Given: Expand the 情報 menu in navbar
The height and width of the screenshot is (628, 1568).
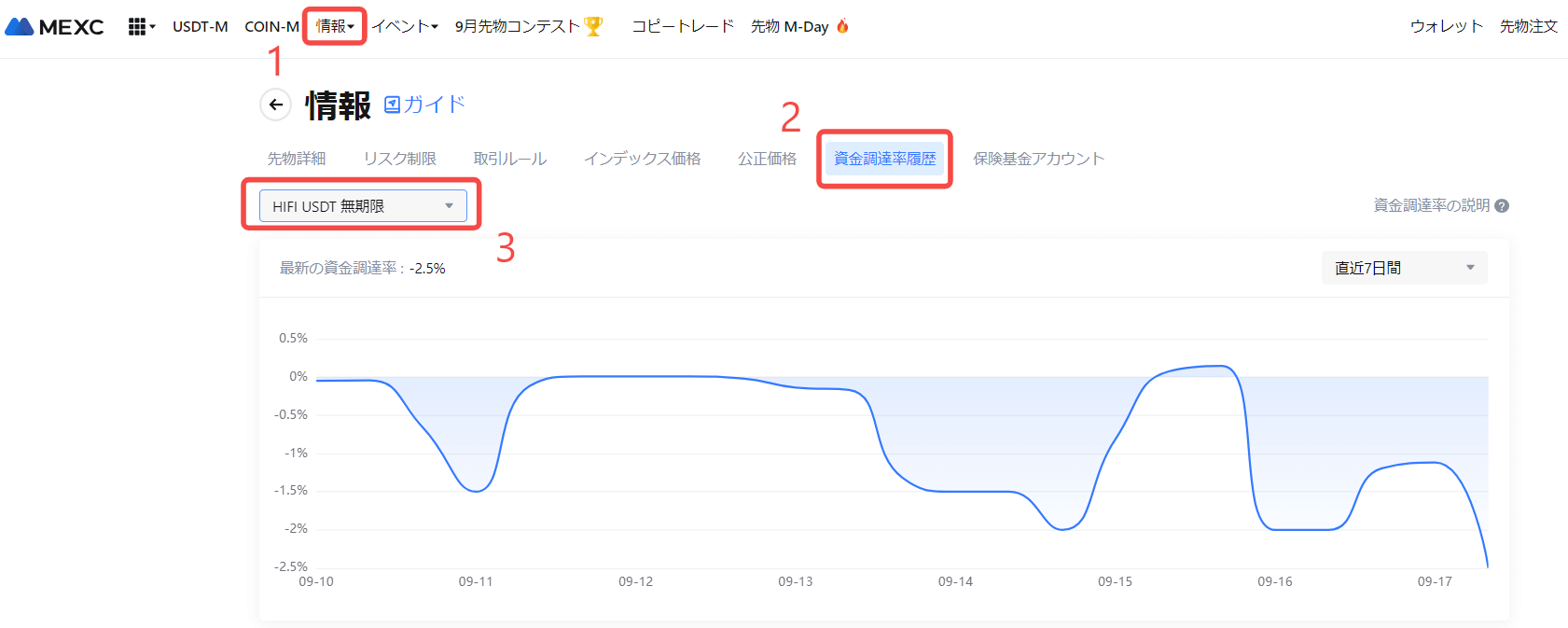Looking at the screenshot, I should point(334,27).
